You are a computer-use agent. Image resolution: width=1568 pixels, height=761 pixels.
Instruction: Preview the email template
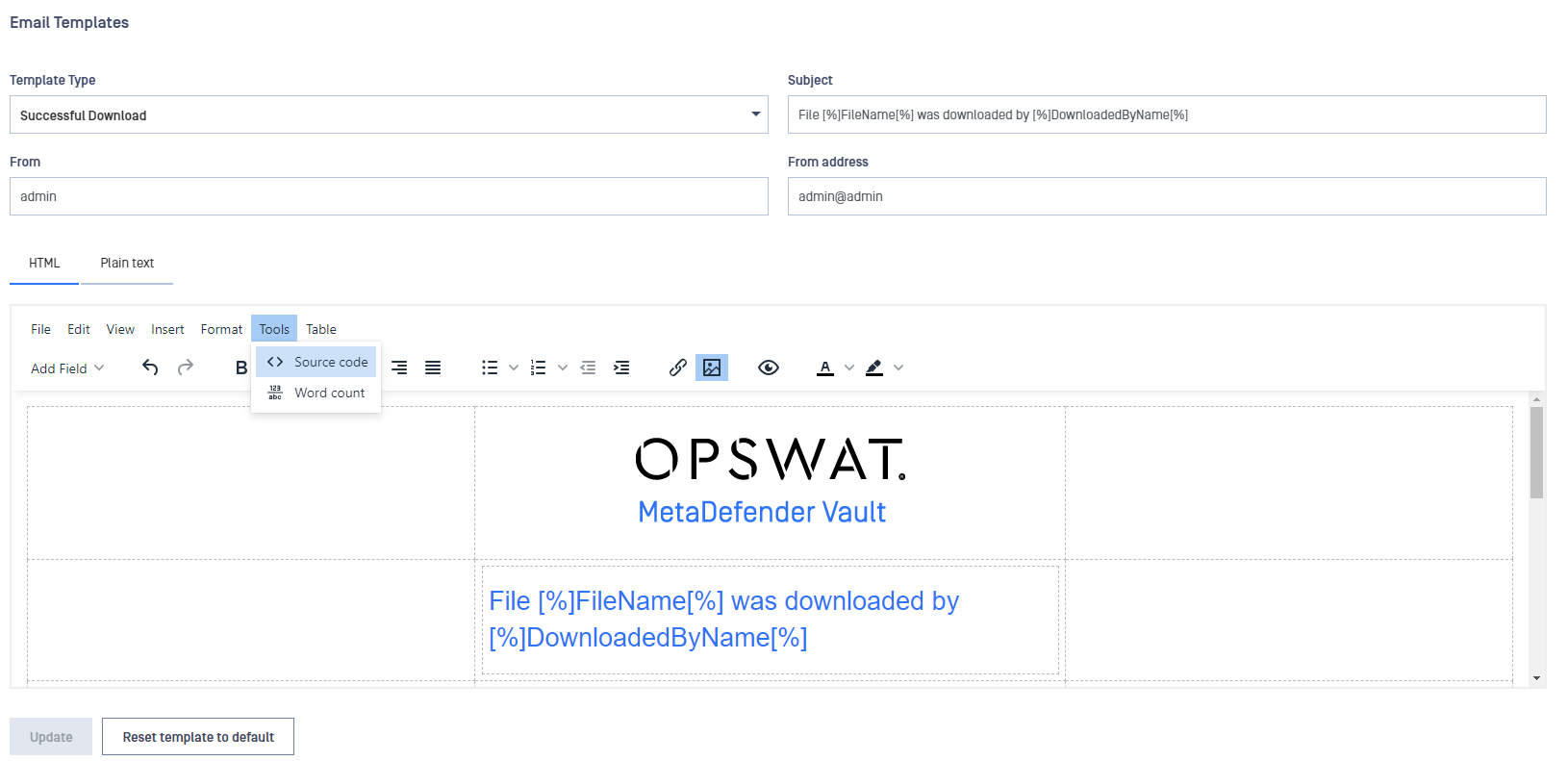769,368
